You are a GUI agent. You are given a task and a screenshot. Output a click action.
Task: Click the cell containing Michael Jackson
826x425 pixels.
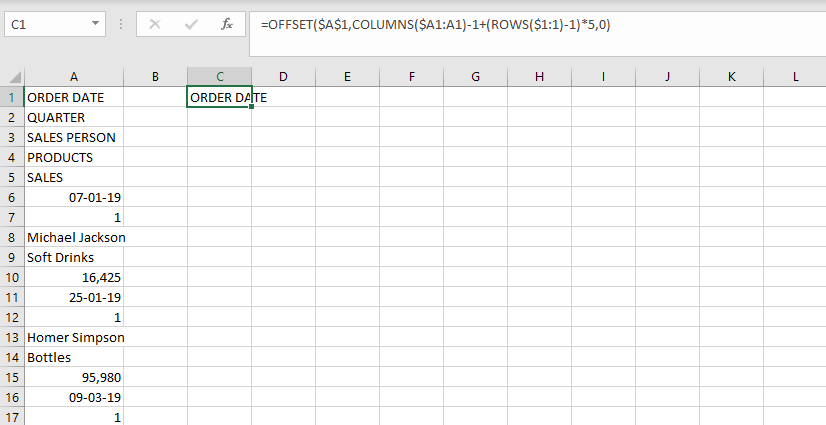pyautogui.click(x=74, y=238)
